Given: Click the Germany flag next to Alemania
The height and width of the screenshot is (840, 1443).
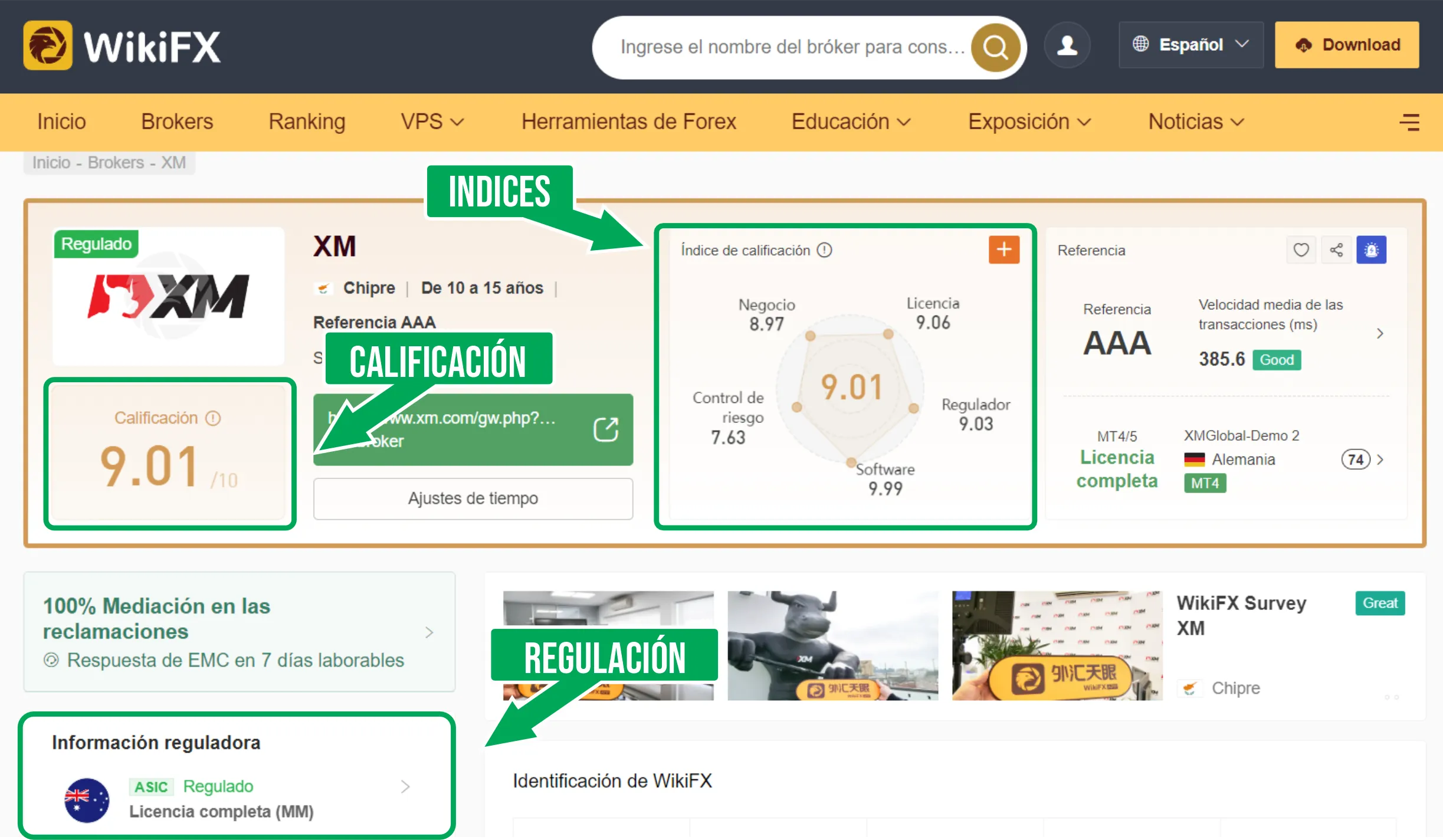Looking at the screenshot, I should 1195,460.
